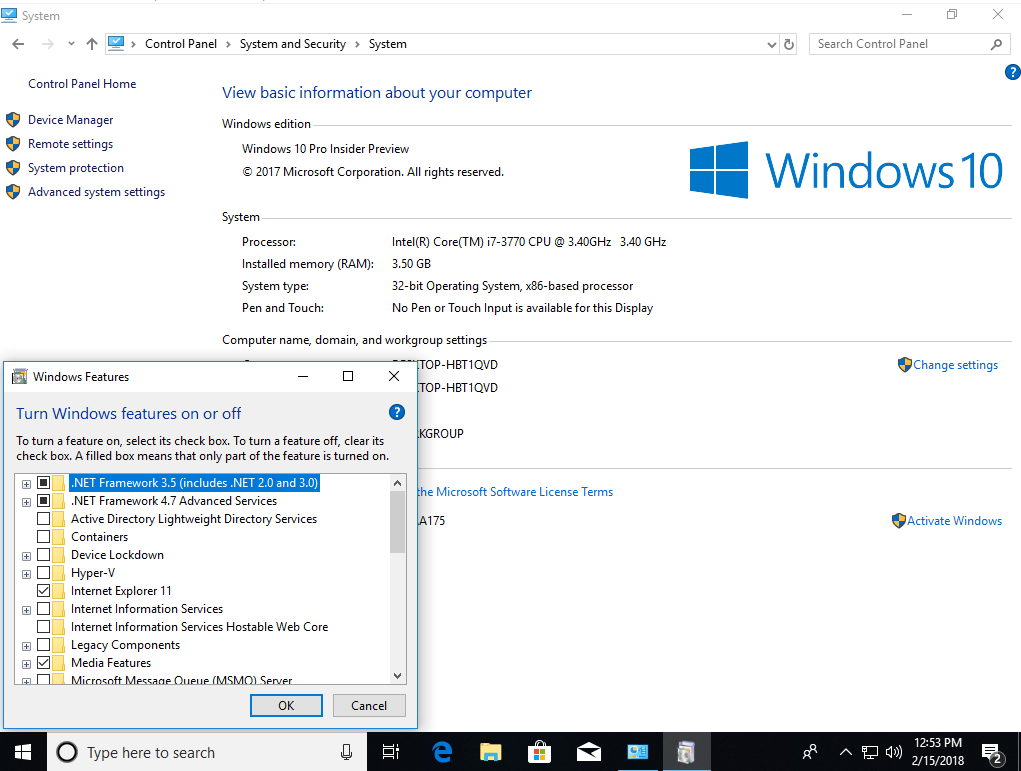The width and height of the screenshot is (1021, 771).
Task: Open Control Panel help icon
Action: tap(1013, 72)
